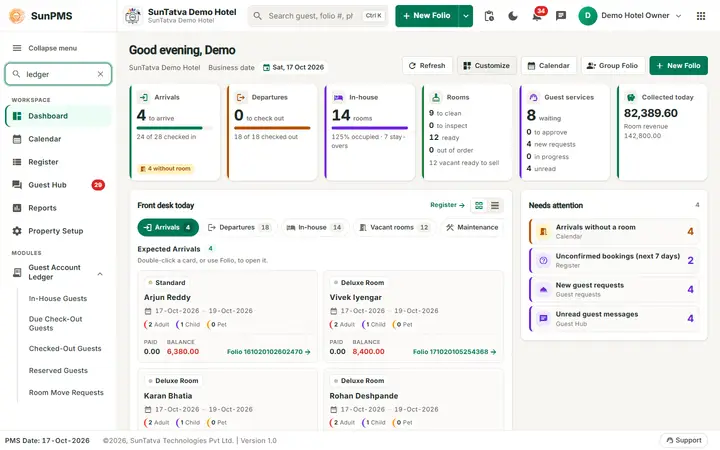This screenshot has height=450, width=720.
Task: Open Calendar in the sidebar
Action: click(x=58, y=139)
